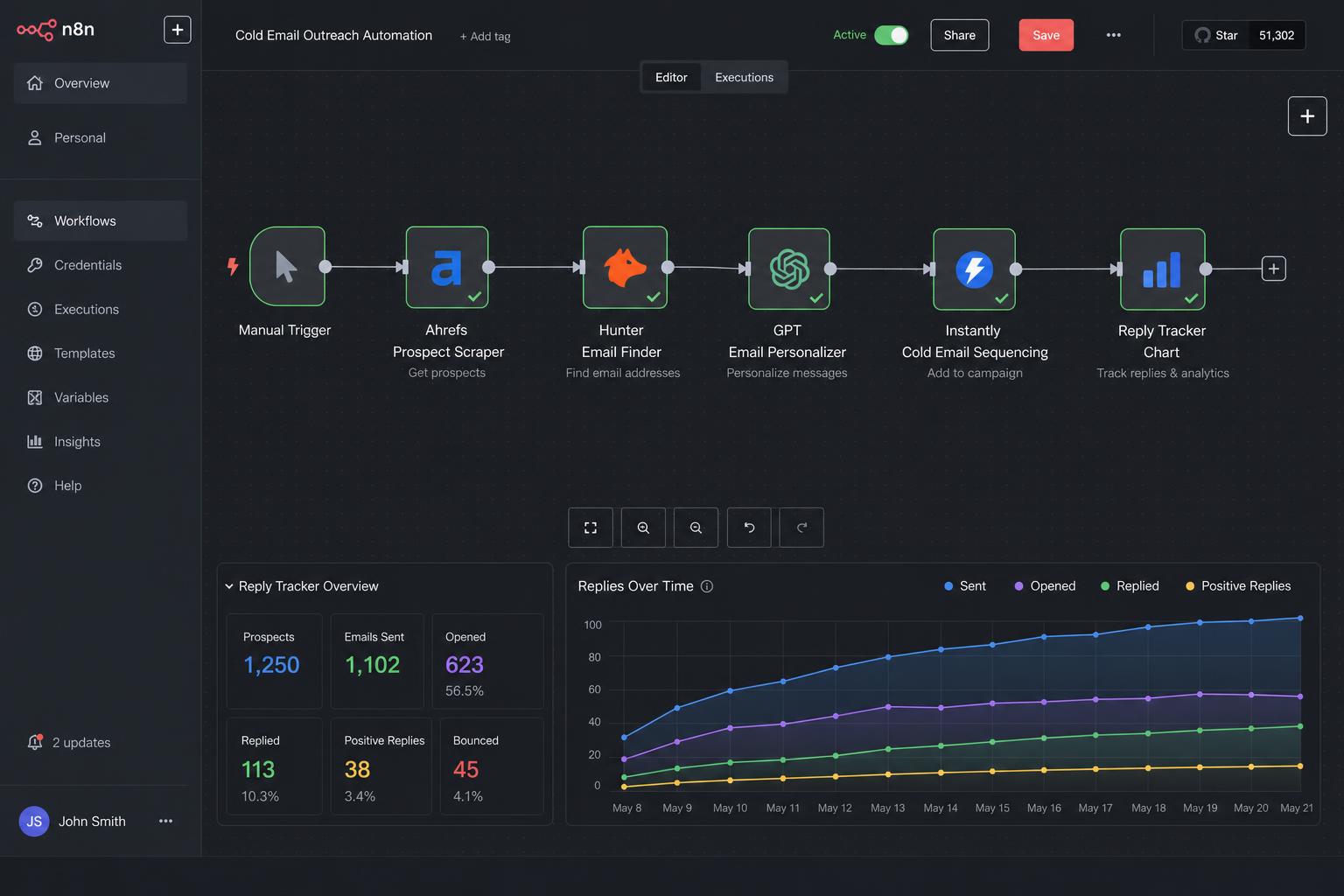The image size is (1344, 896).
Task: Click the "Get prospects" node subtitle
Action: click(446, 373)
